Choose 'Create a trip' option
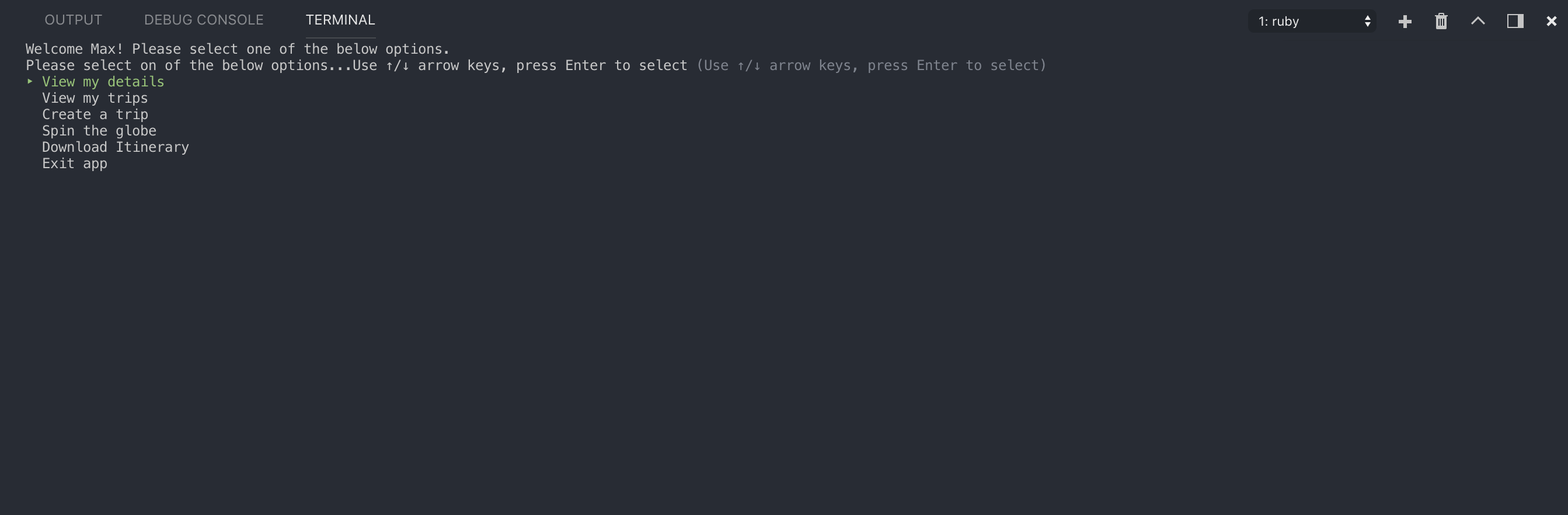 95,114
